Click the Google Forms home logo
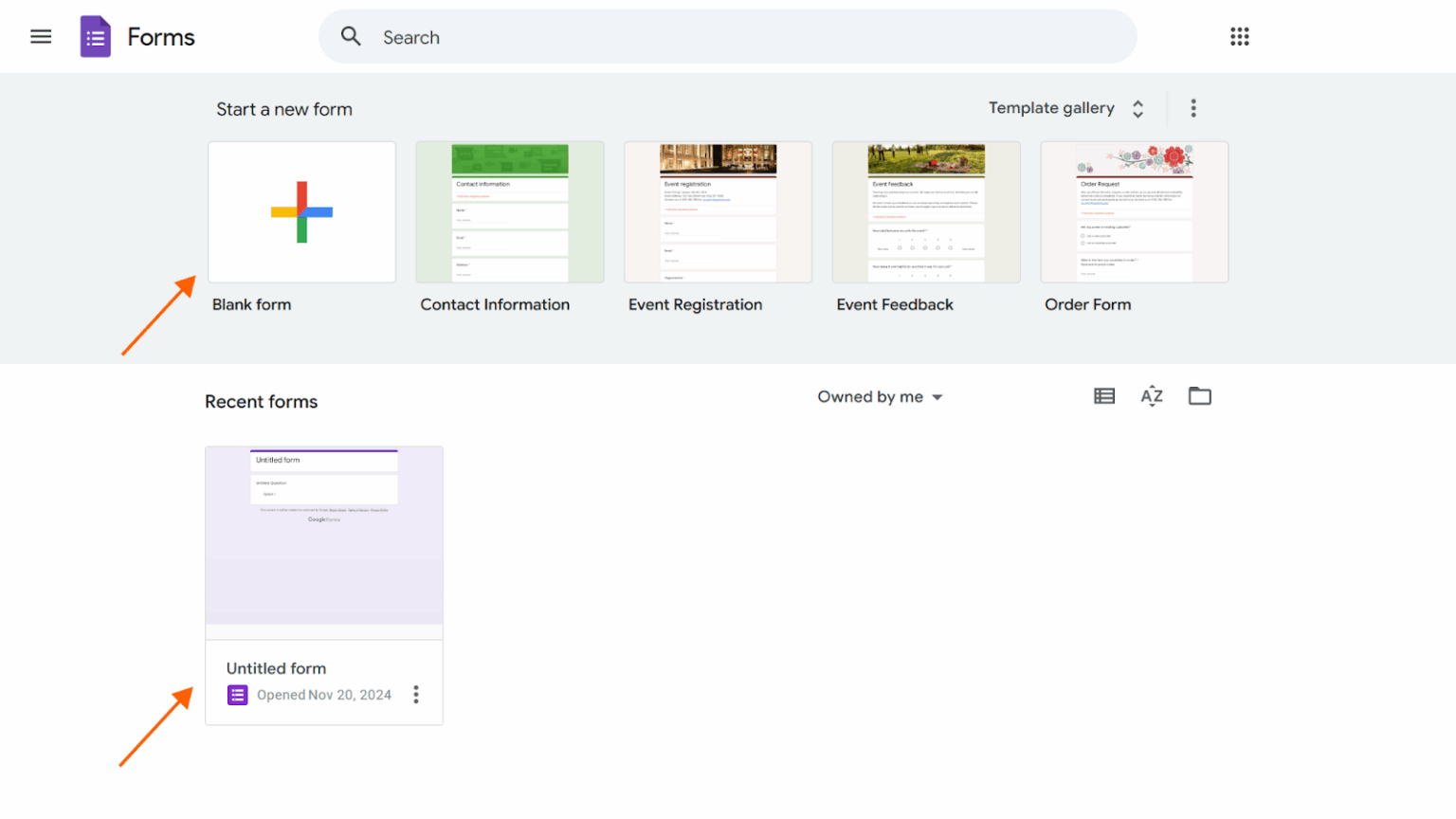The height and width of the screenshot is (819, 1456). pyautogui.click(x=95, y=36)
